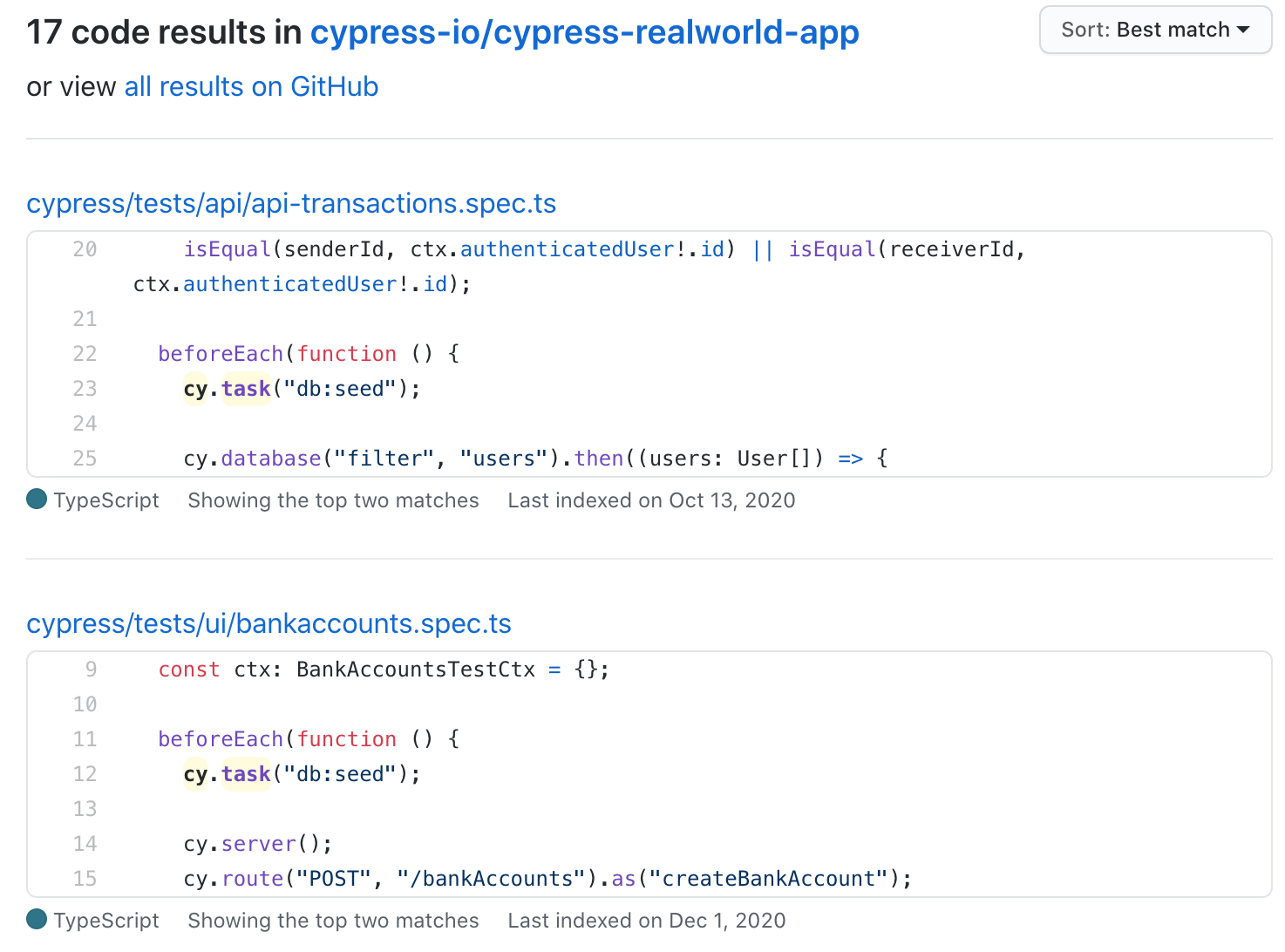Click line number 21 in api-transactions snippet

tap(85, 319)
